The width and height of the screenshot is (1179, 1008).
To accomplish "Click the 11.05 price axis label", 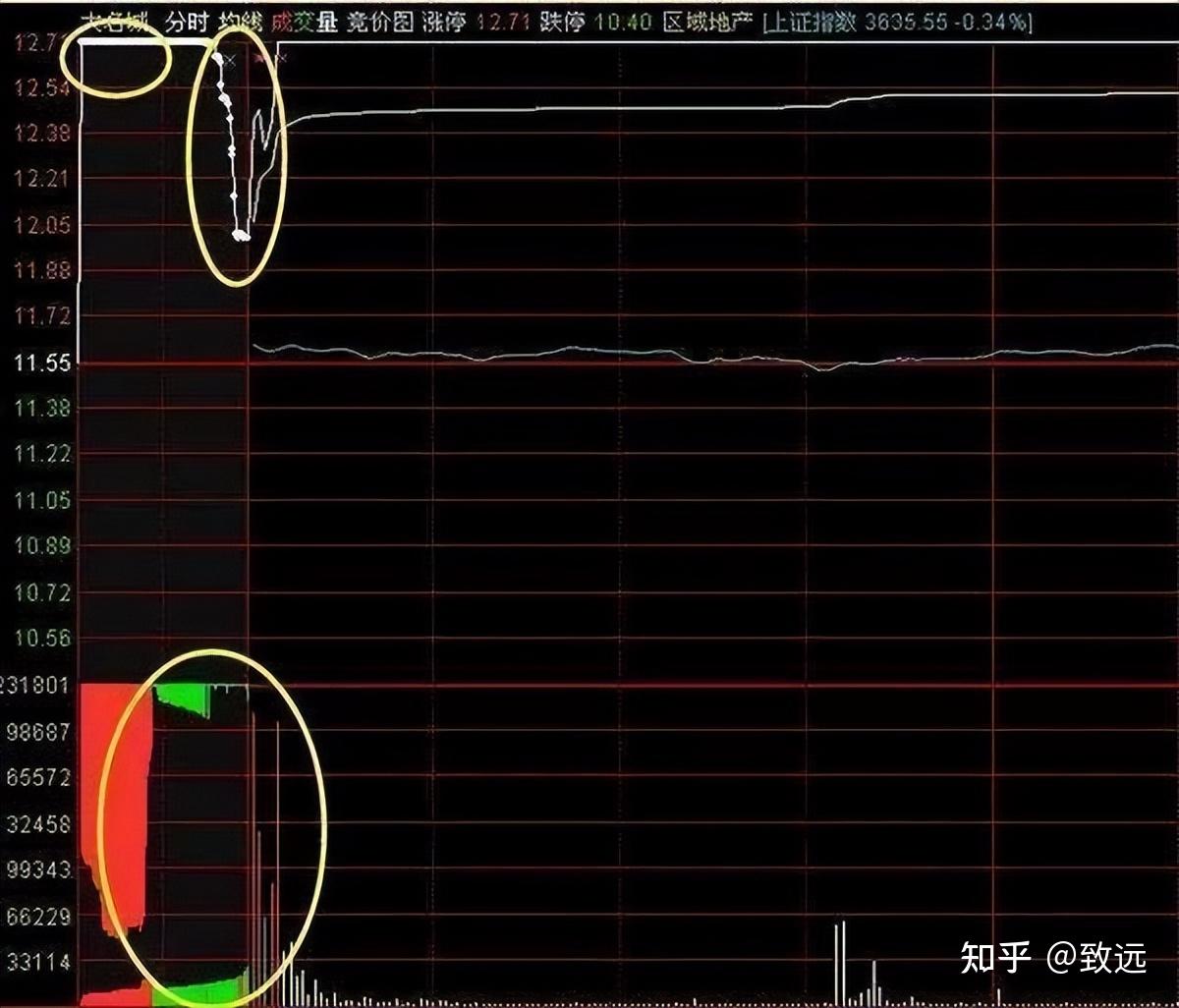I will [41, 501].
